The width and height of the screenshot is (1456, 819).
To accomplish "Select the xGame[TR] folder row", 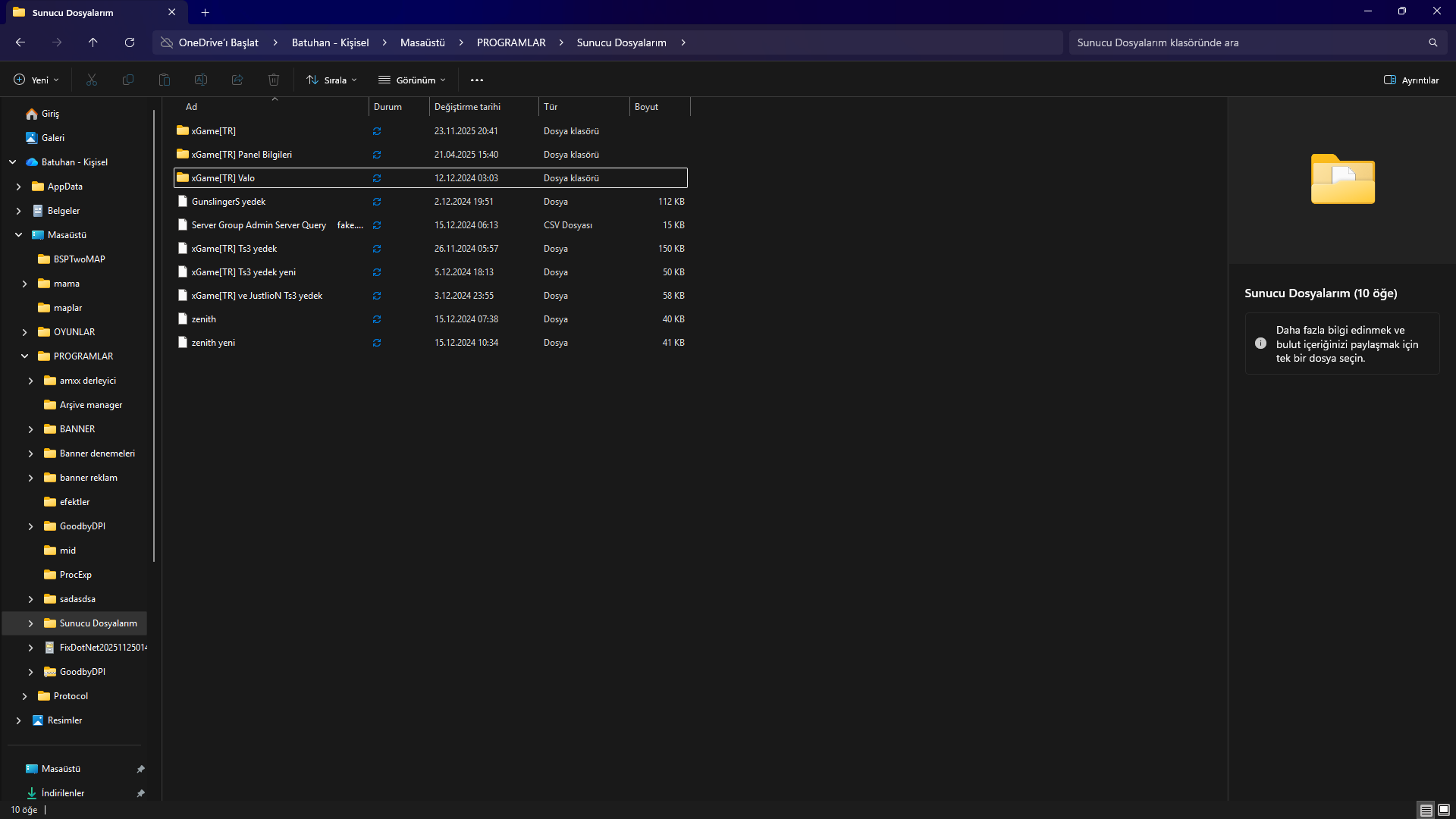I will 431,131.
